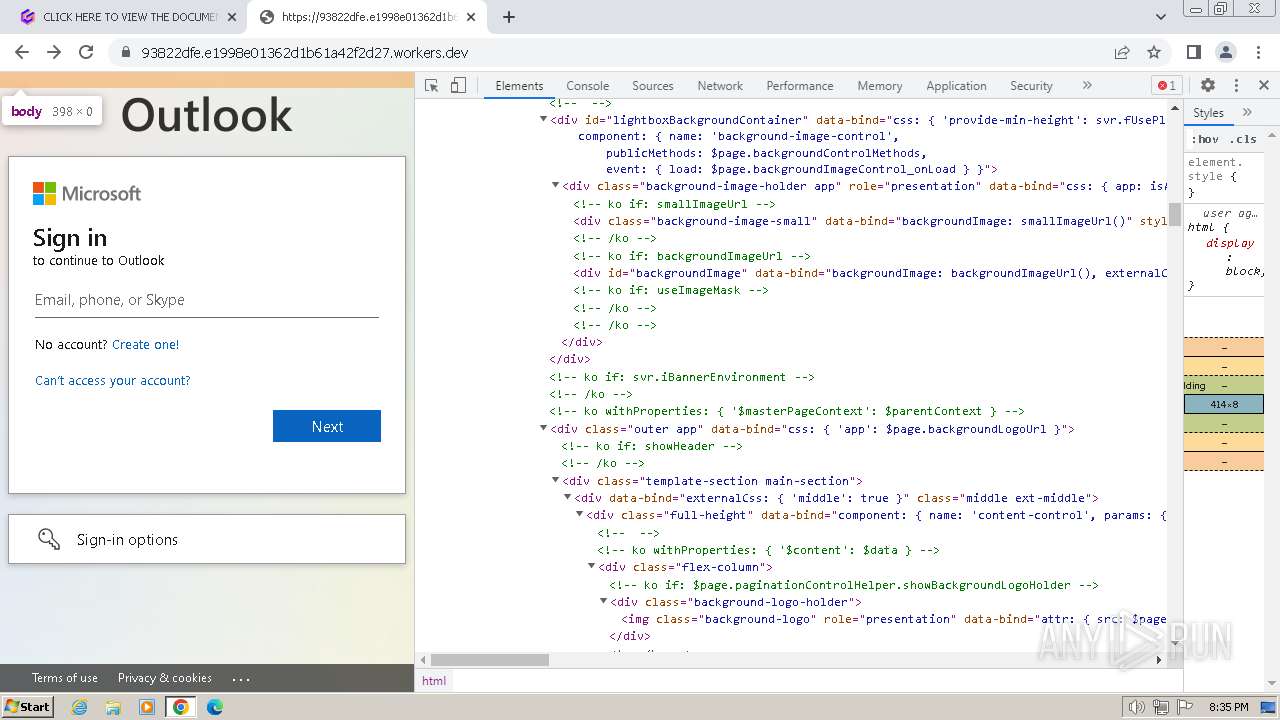Close the workers.dev tab
Viewport: 1280px width, 720px height.
471,17
